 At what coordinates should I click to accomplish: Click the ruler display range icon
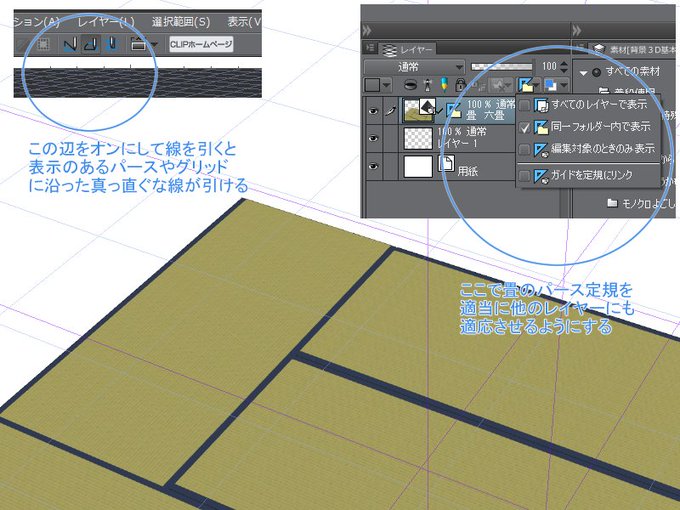tap(526, 85)
